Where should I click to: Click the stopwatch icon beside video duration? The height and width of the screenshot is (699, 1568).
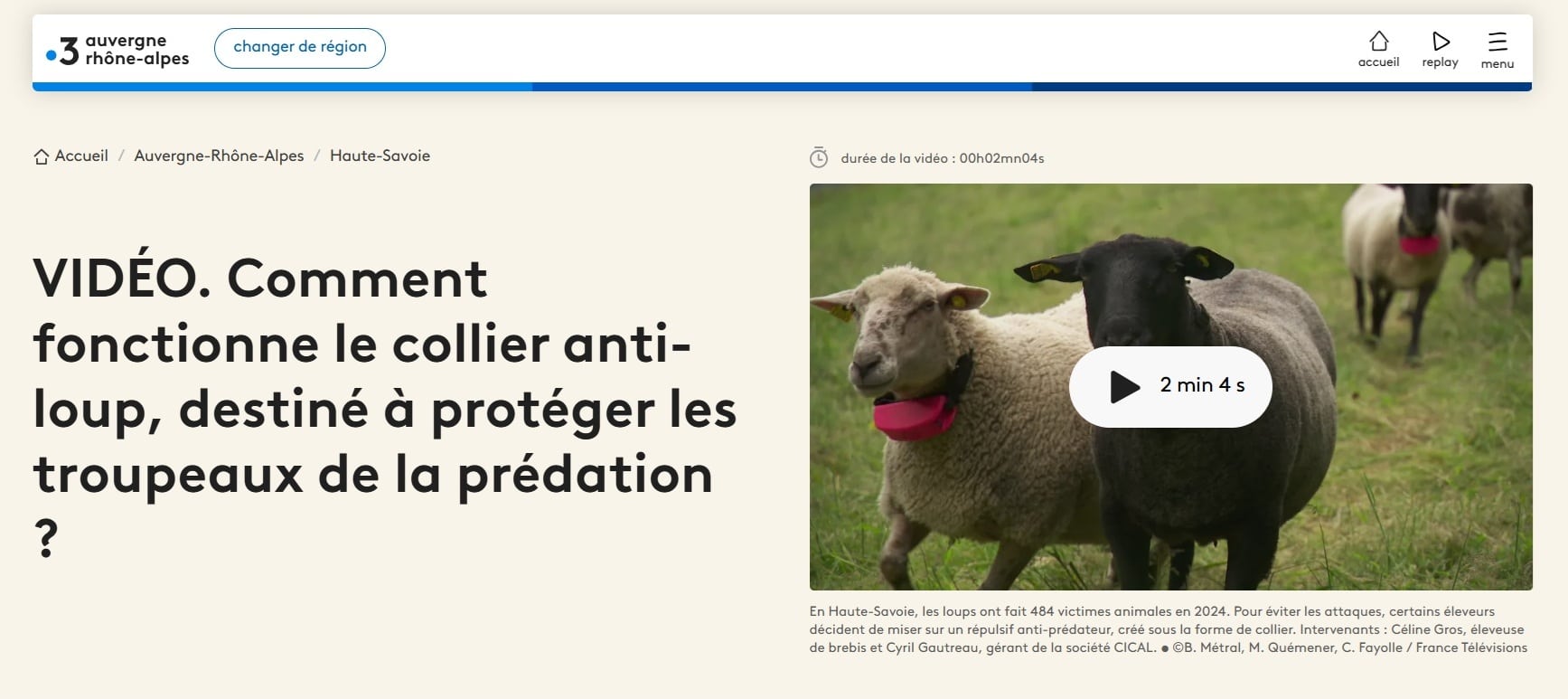[819, 157]
